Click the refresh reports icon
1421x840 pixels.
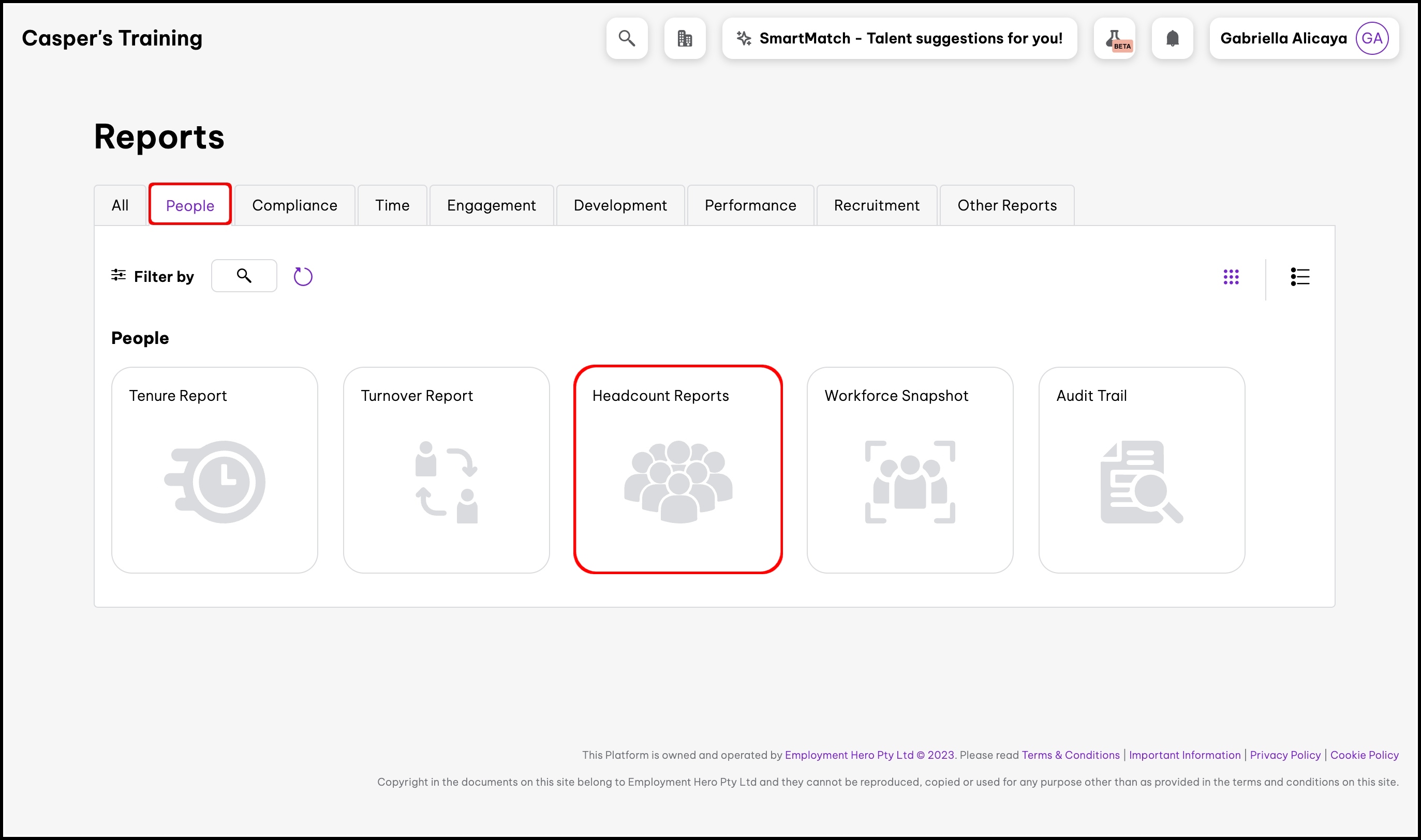tap(303, 276)
